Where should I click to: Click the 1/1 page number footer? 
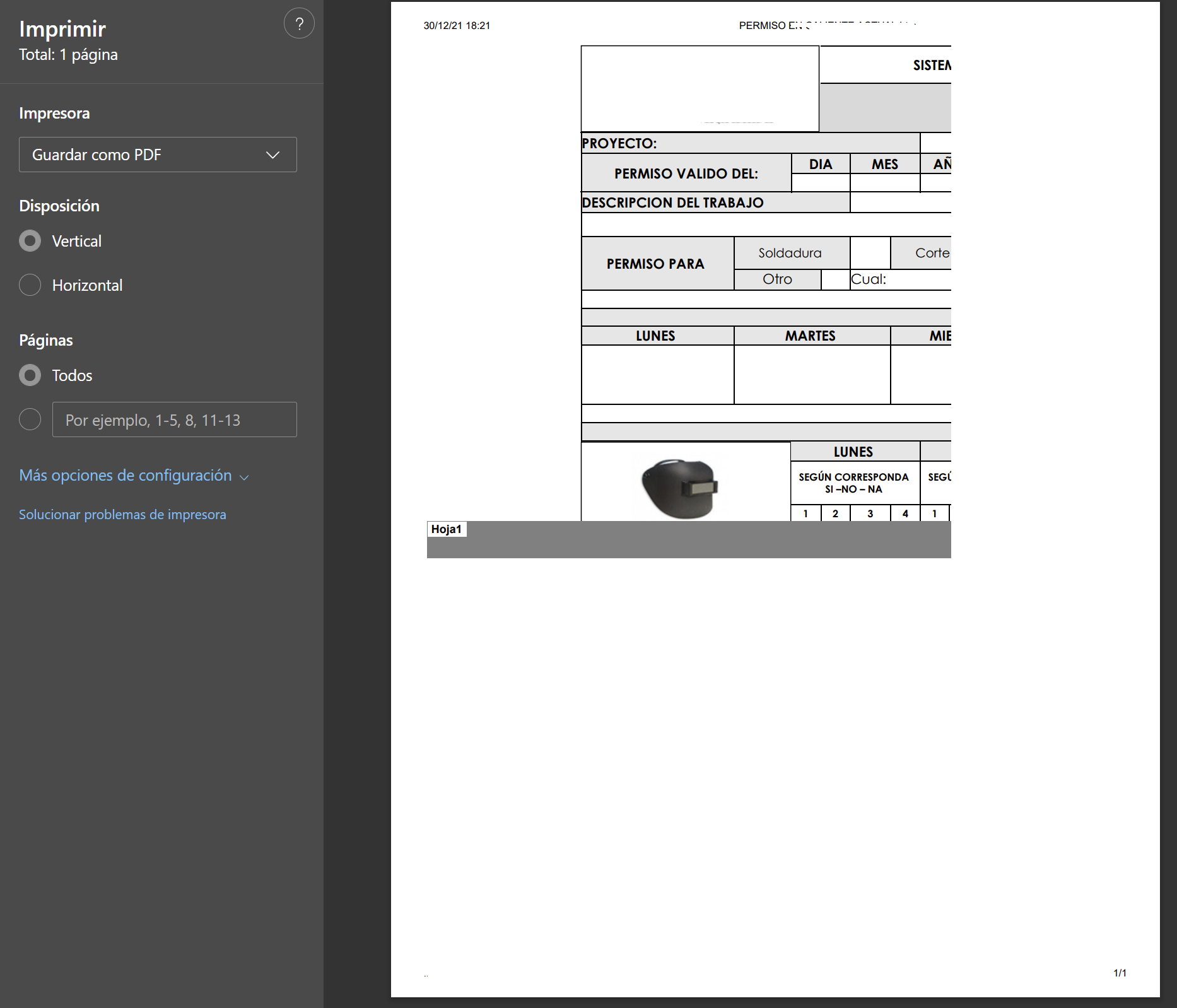(1120, 973)
